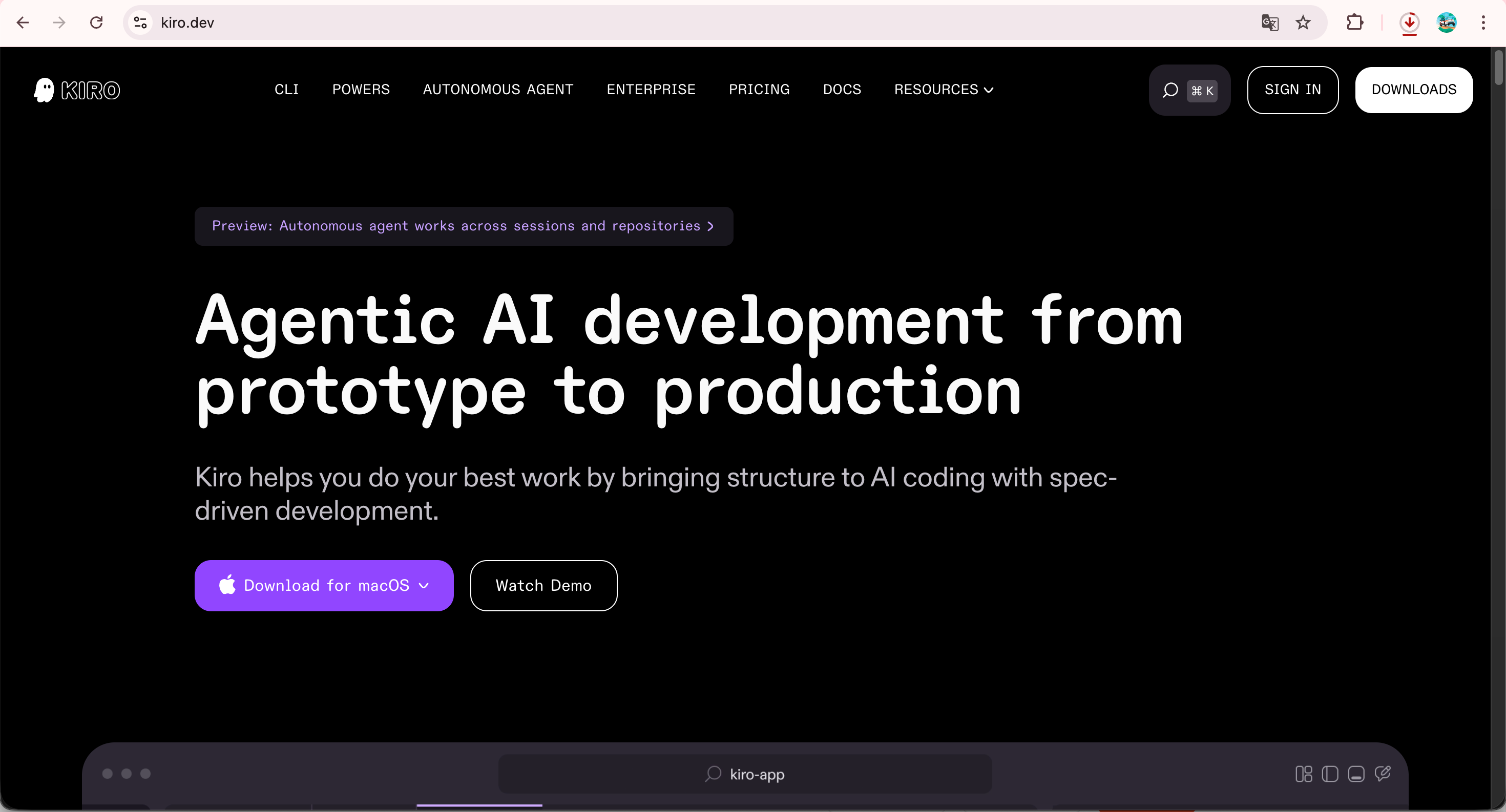Expand the Download for macOS dropdown
This screenshot has width=1506, height=812.
coord(424,585)
